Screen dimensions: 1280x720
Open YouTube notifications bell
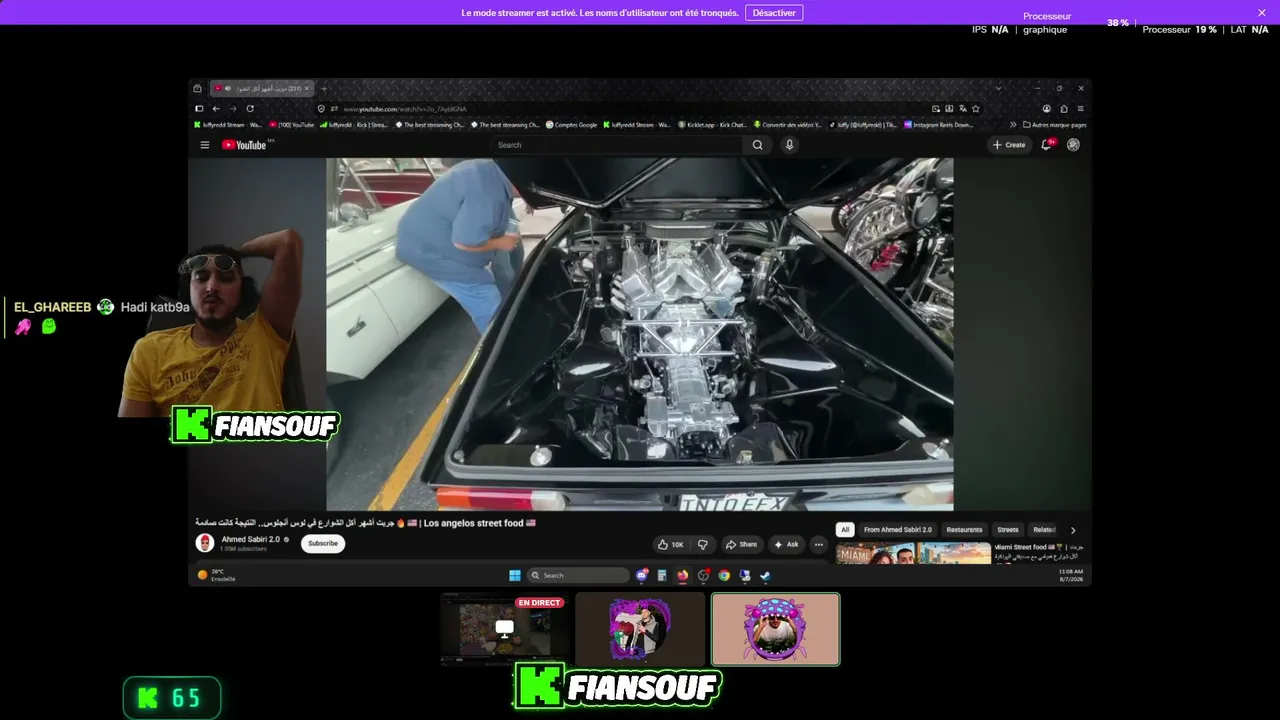pos(1047,145)
